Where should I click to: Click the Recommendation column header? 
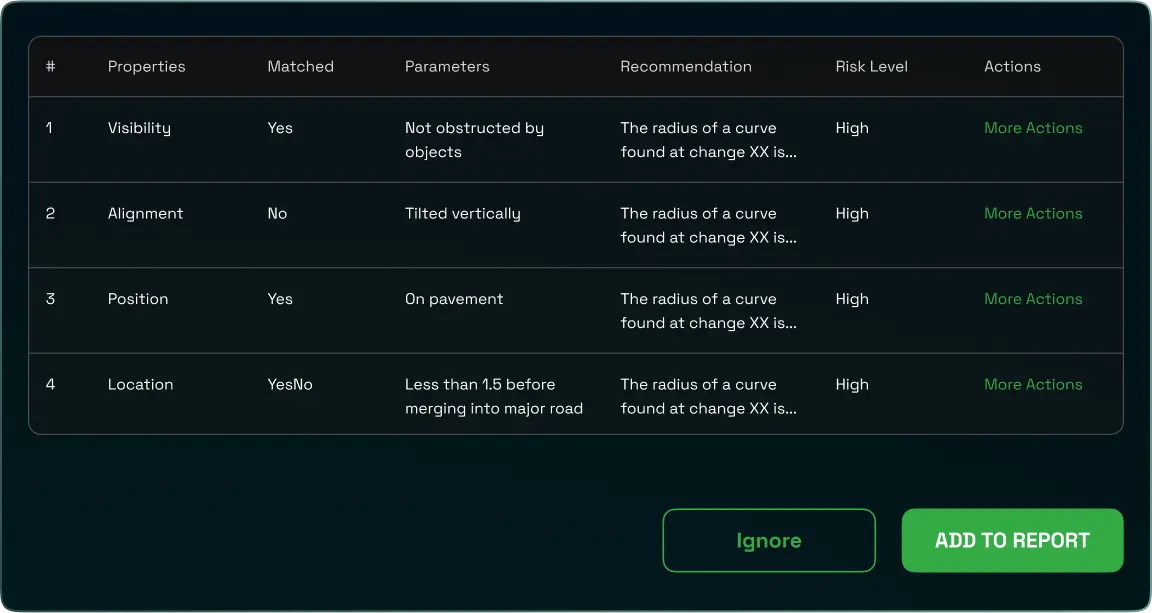point(686,66)
